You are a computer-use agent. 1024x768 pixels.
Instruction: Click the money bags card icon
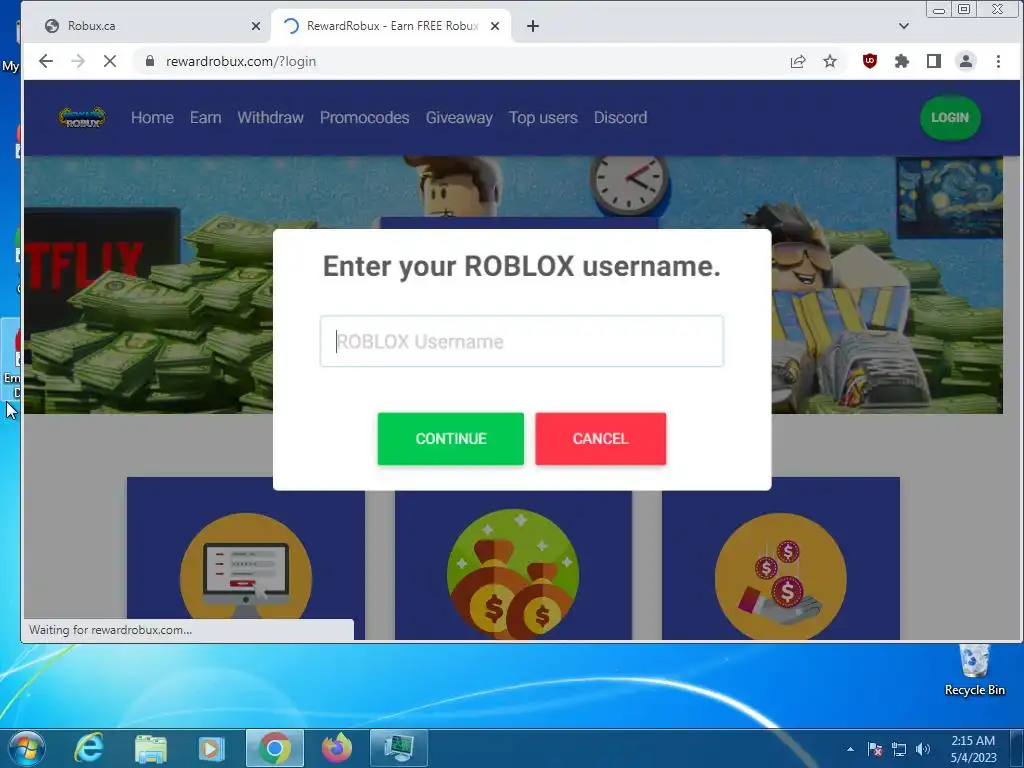[513, 573]
